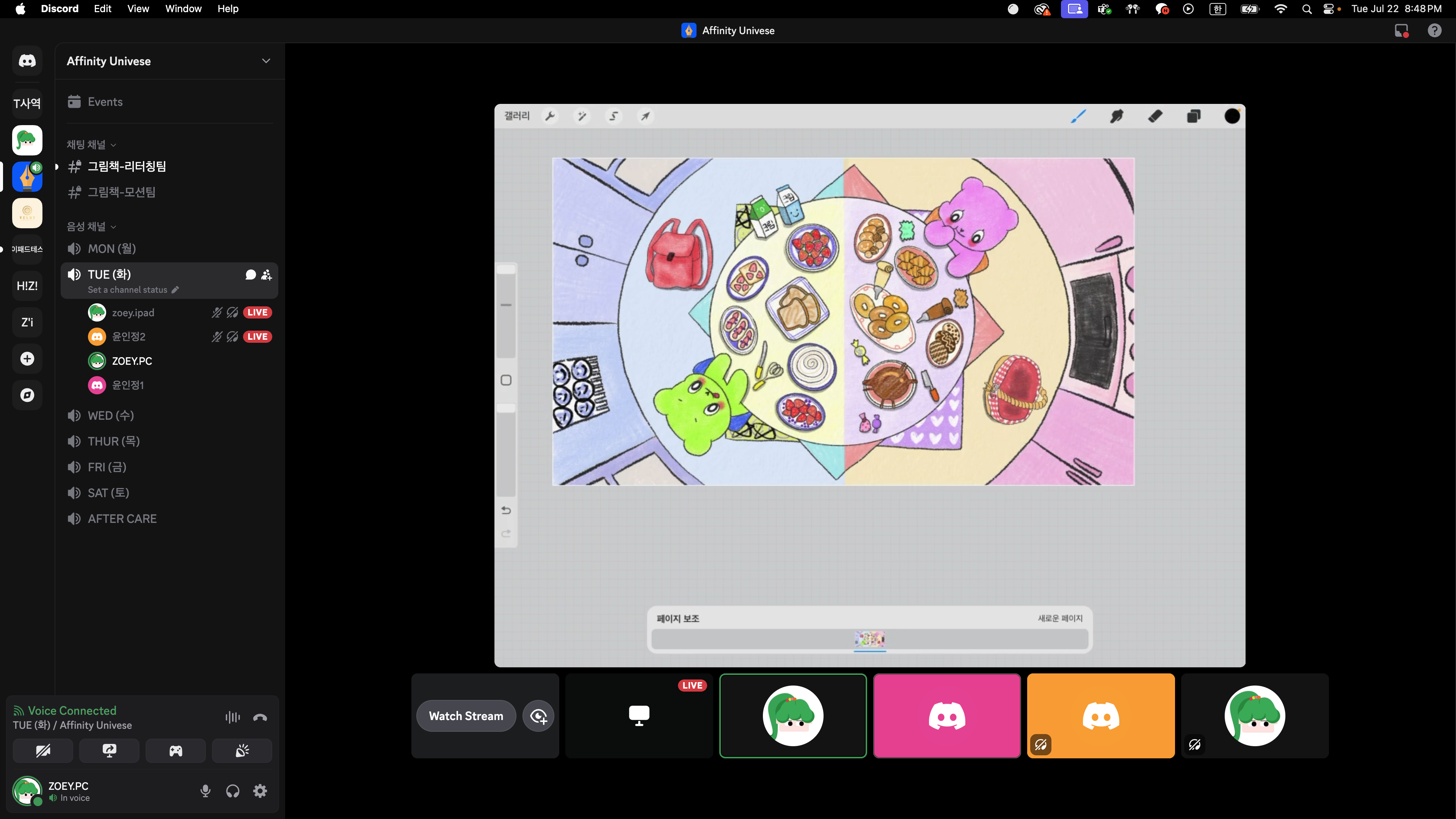Open the Events link in sidebar
This screenshot has width=1456, height=819.
[105, 102]
